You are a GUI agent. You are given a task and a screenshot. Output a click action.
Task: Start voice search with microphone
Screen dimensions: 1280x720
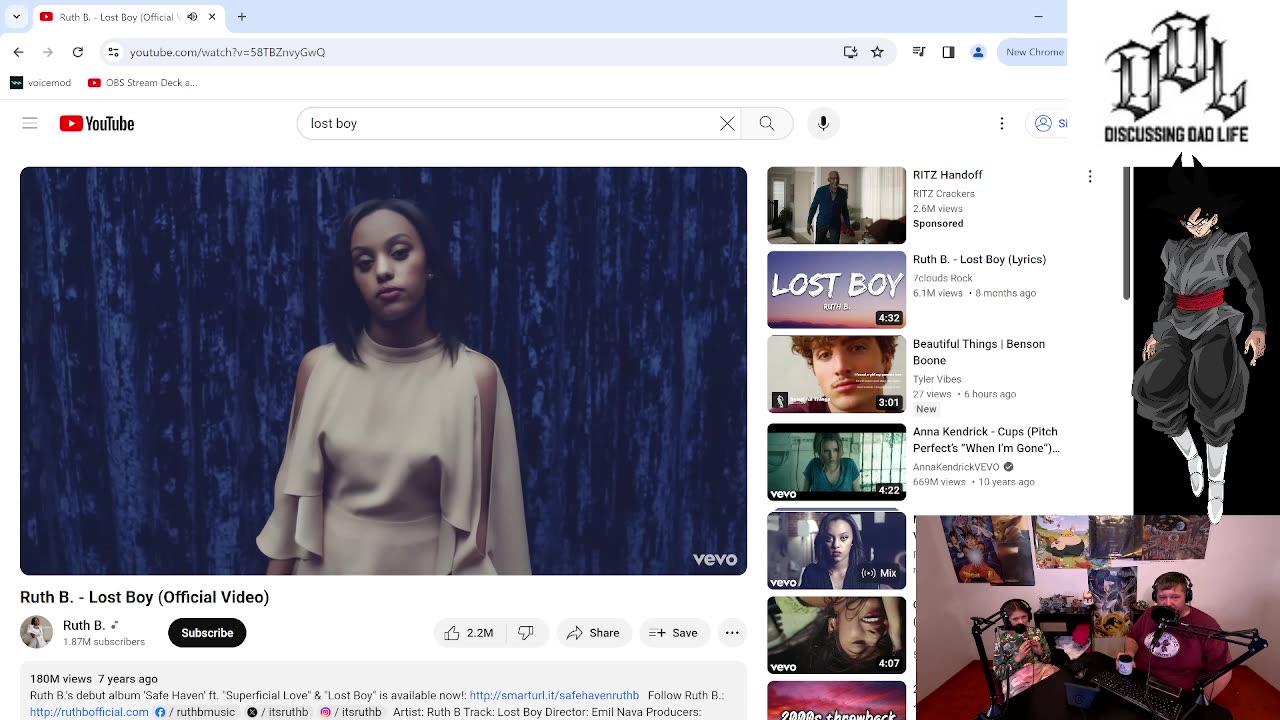tap(823, 123)
